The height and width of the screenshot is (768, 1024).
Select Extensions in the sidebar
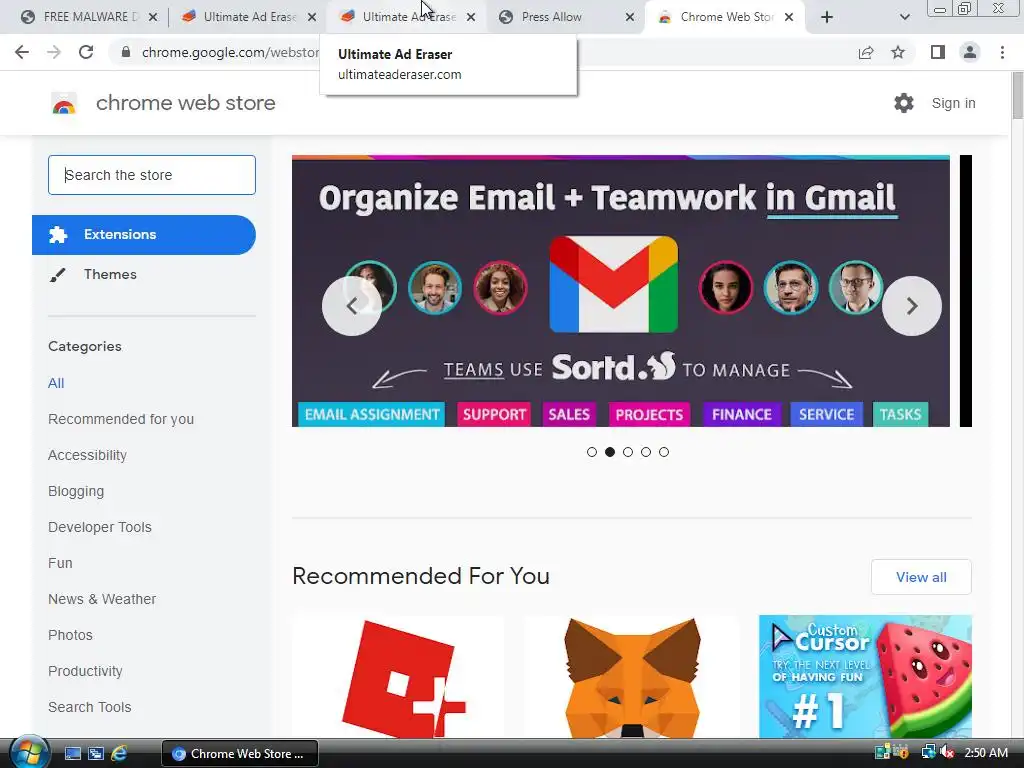tap(144, 234)
